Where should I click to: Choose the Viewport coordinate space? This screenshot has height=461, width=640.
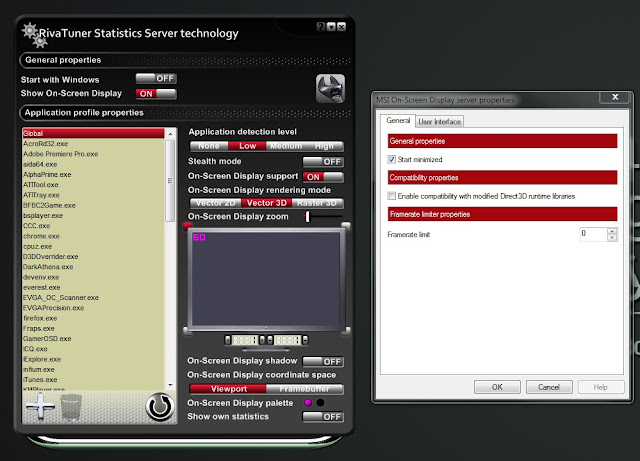pos(228,389)
